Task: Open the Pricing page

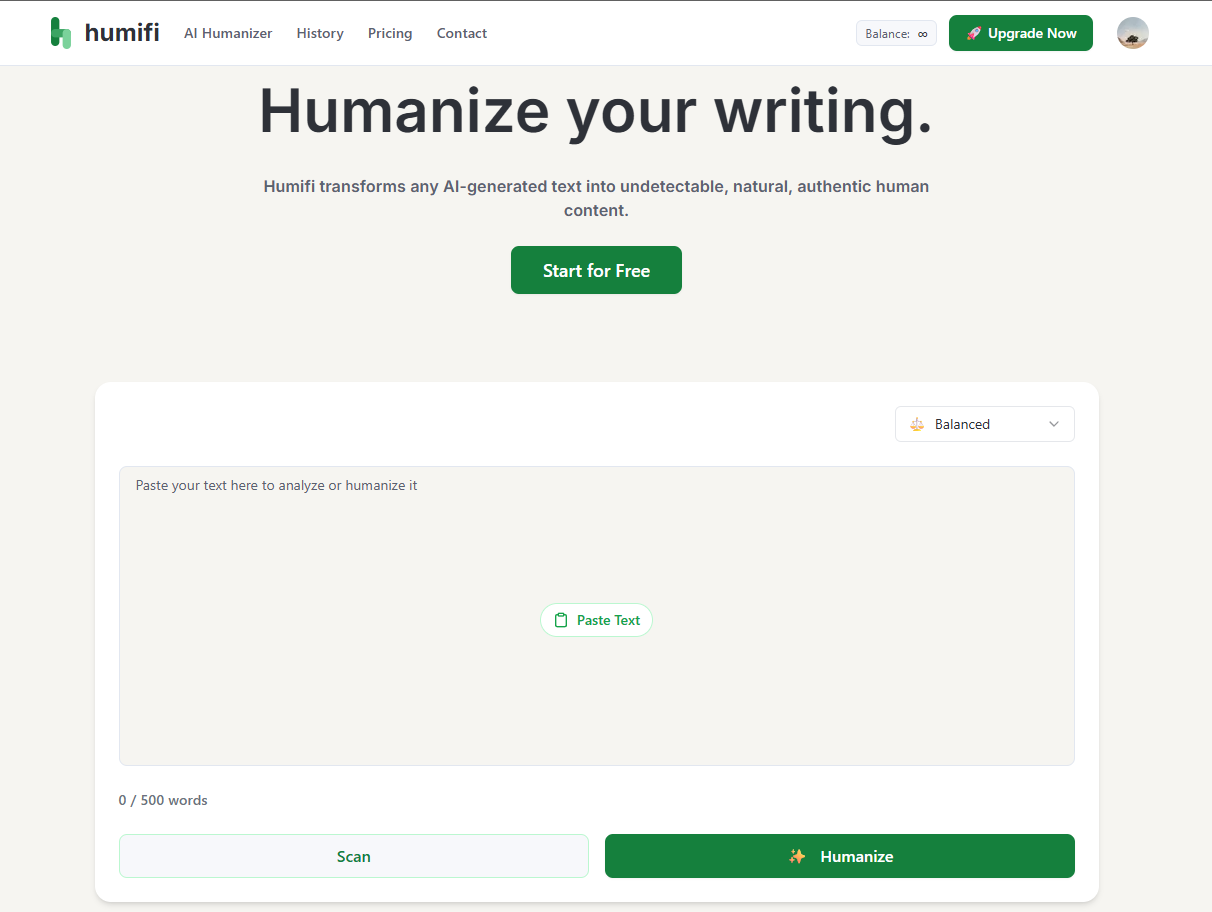Action: [390, 33]
